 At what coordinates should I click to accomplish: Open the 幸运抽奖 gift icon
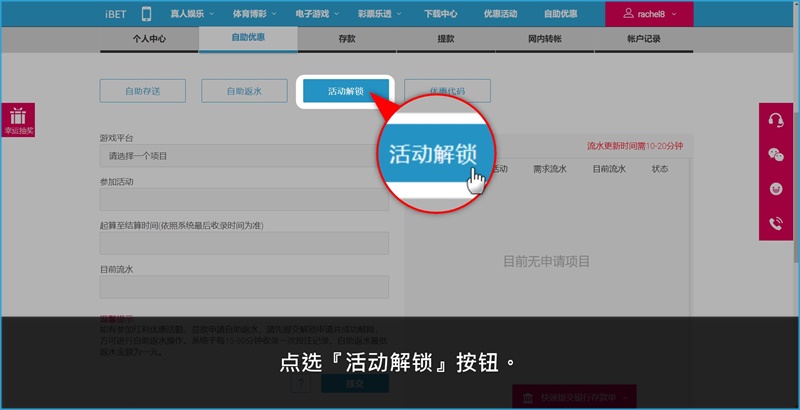coord(18,120)
